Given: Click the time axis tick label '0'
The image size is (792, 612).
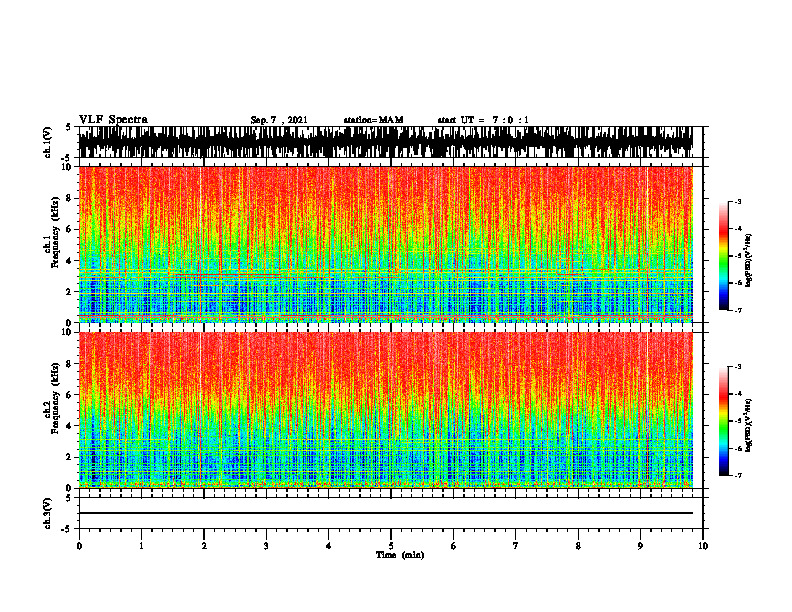Looking at the screenshot, I should [x=79, y=546].
